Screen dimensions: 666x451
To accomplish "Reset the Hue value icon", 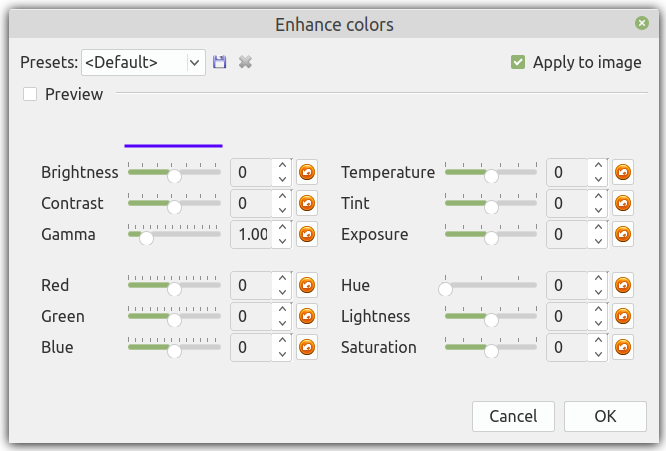I will click(x=623, y=285).
